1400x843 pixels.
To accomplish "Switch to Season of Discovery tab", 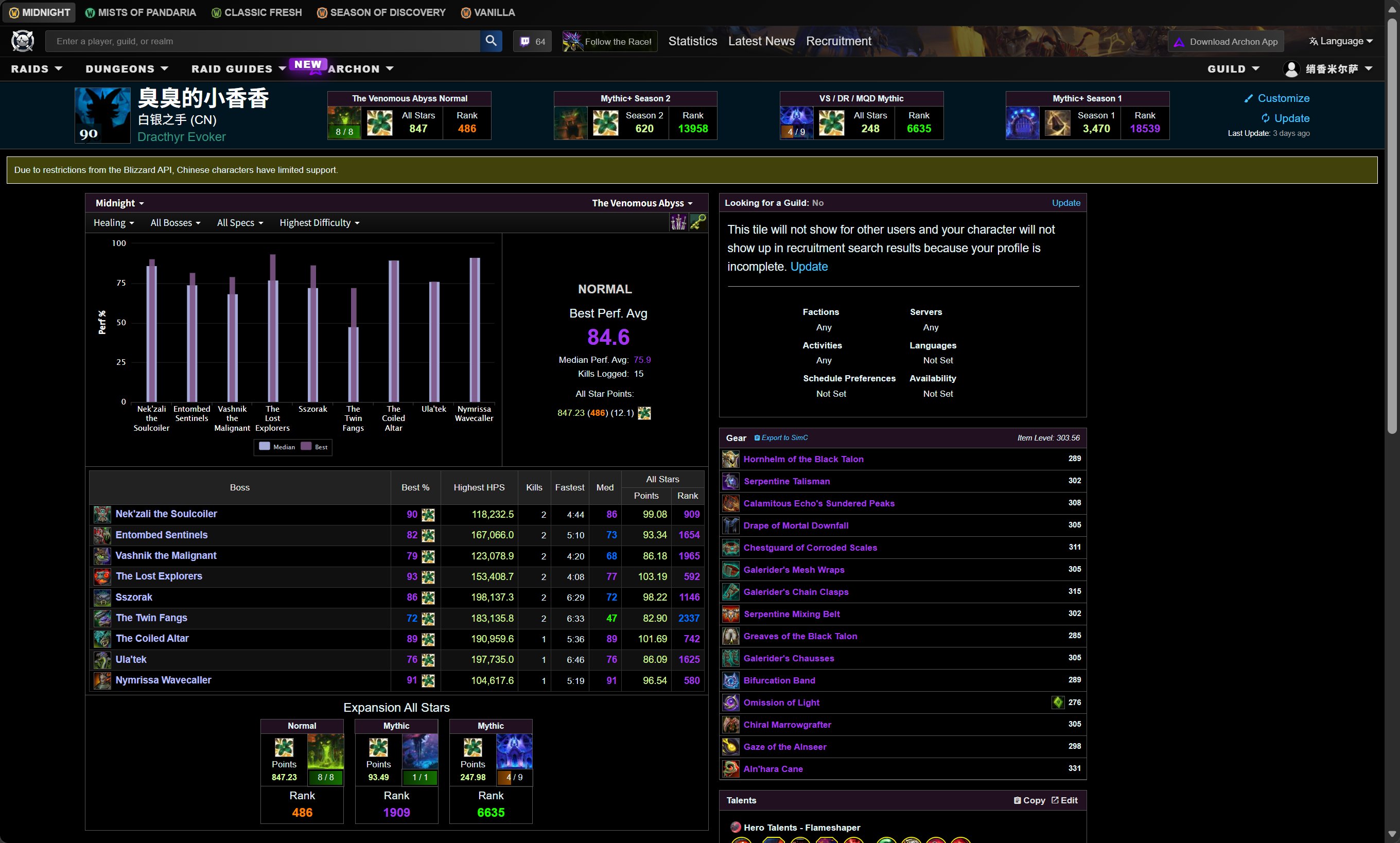I will (382, 12).
